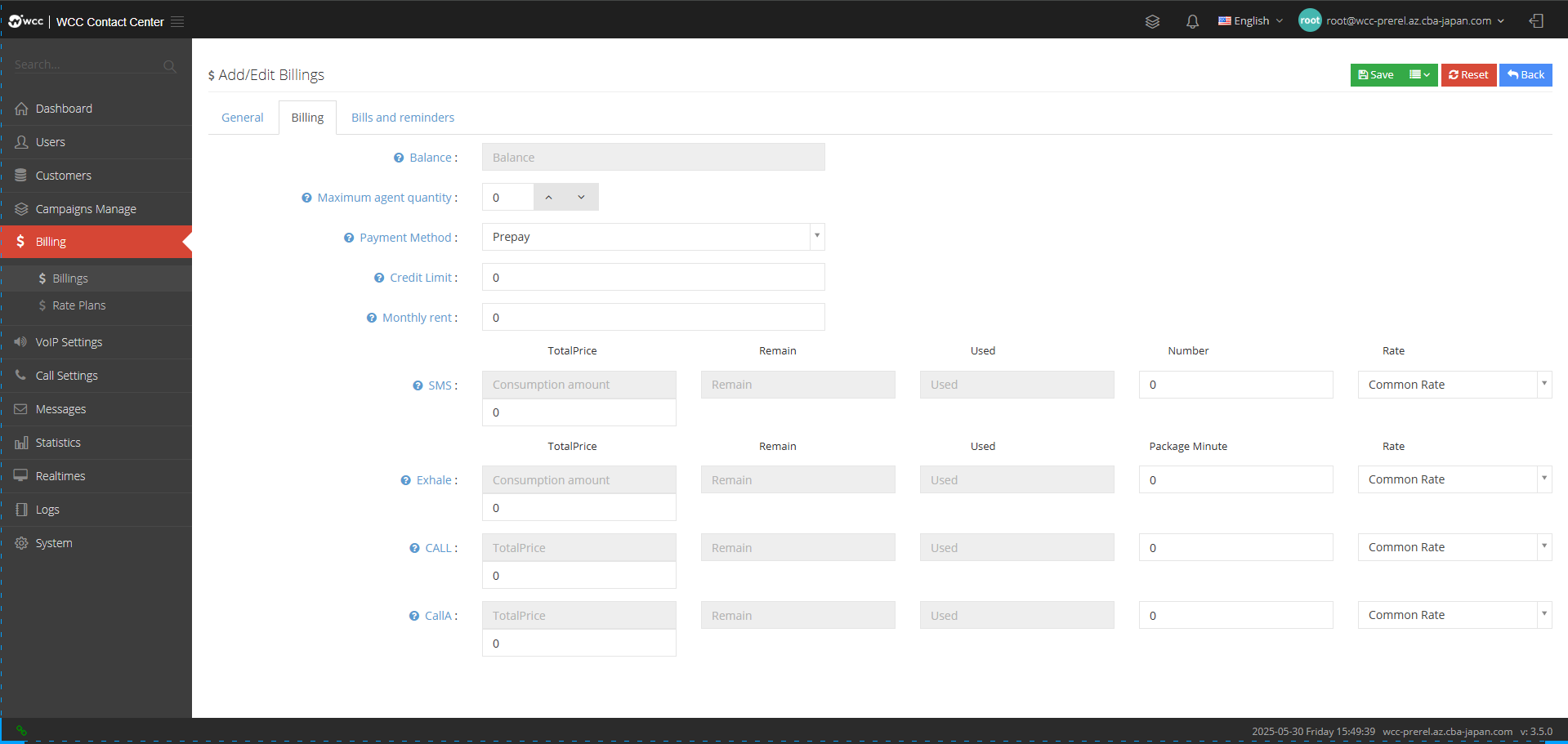Click the SMS help icon
This screenshot has width=1568, height=744.
click(418, 386)
